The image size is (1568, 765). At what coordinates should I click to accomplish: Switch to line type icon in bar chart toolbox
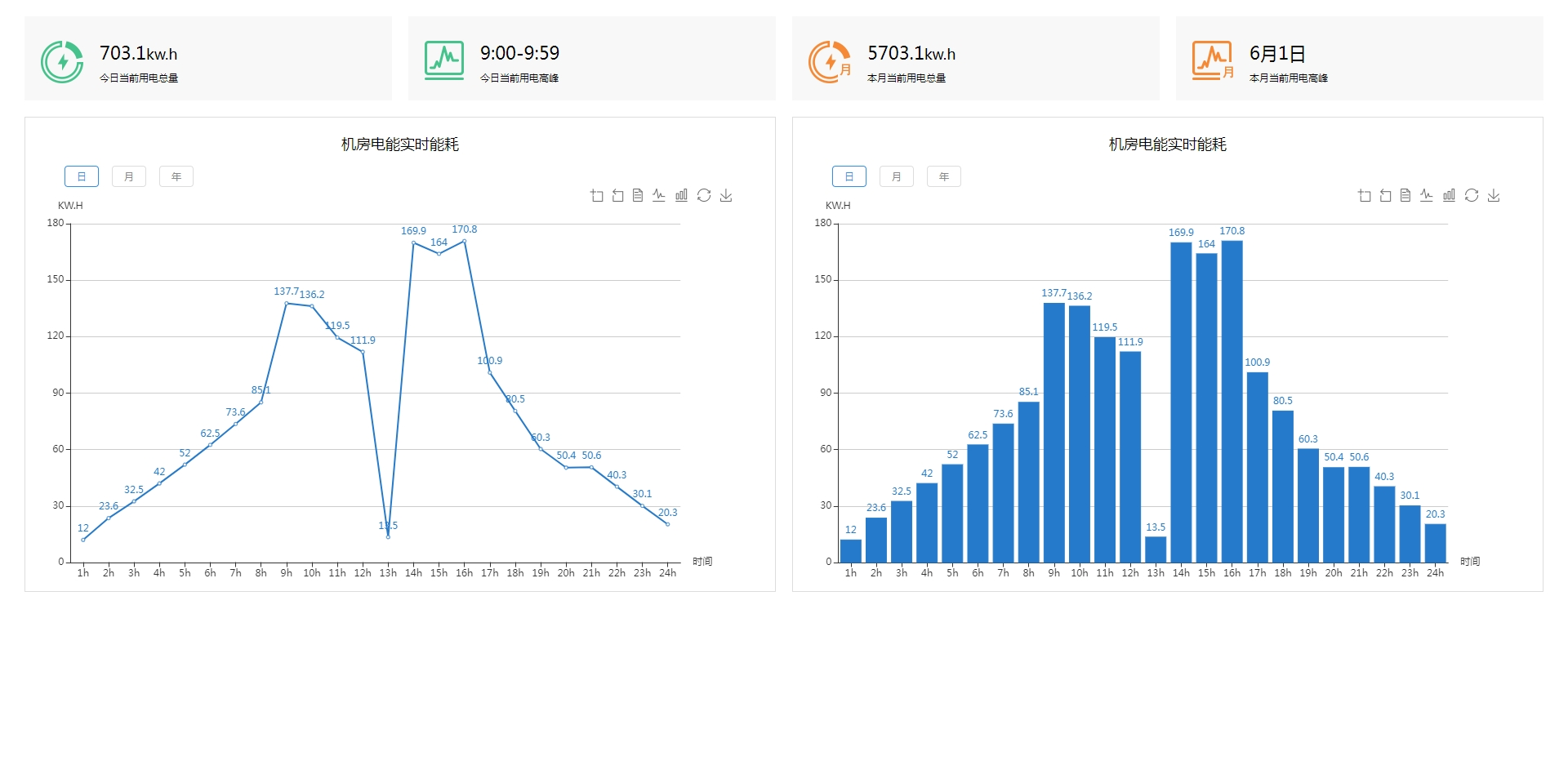click(x=1427, y=195)
